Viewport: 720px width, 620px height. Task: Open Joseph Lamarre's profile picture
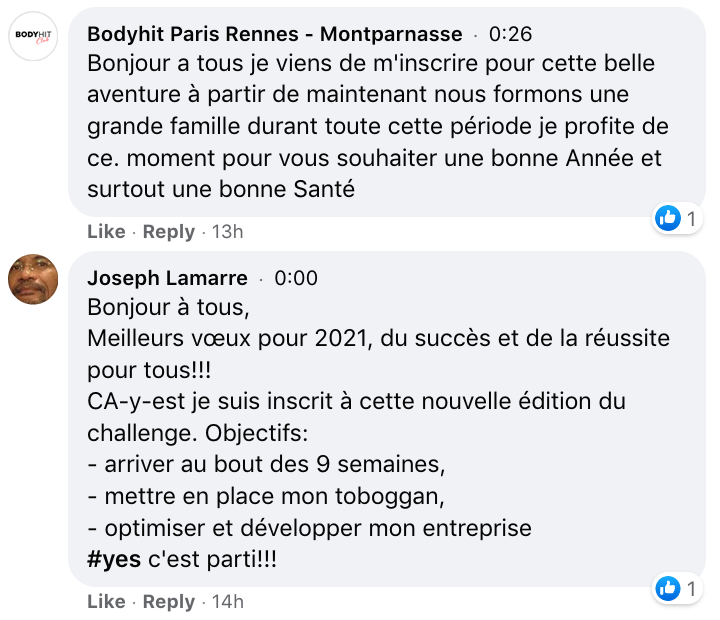point(33,279)
